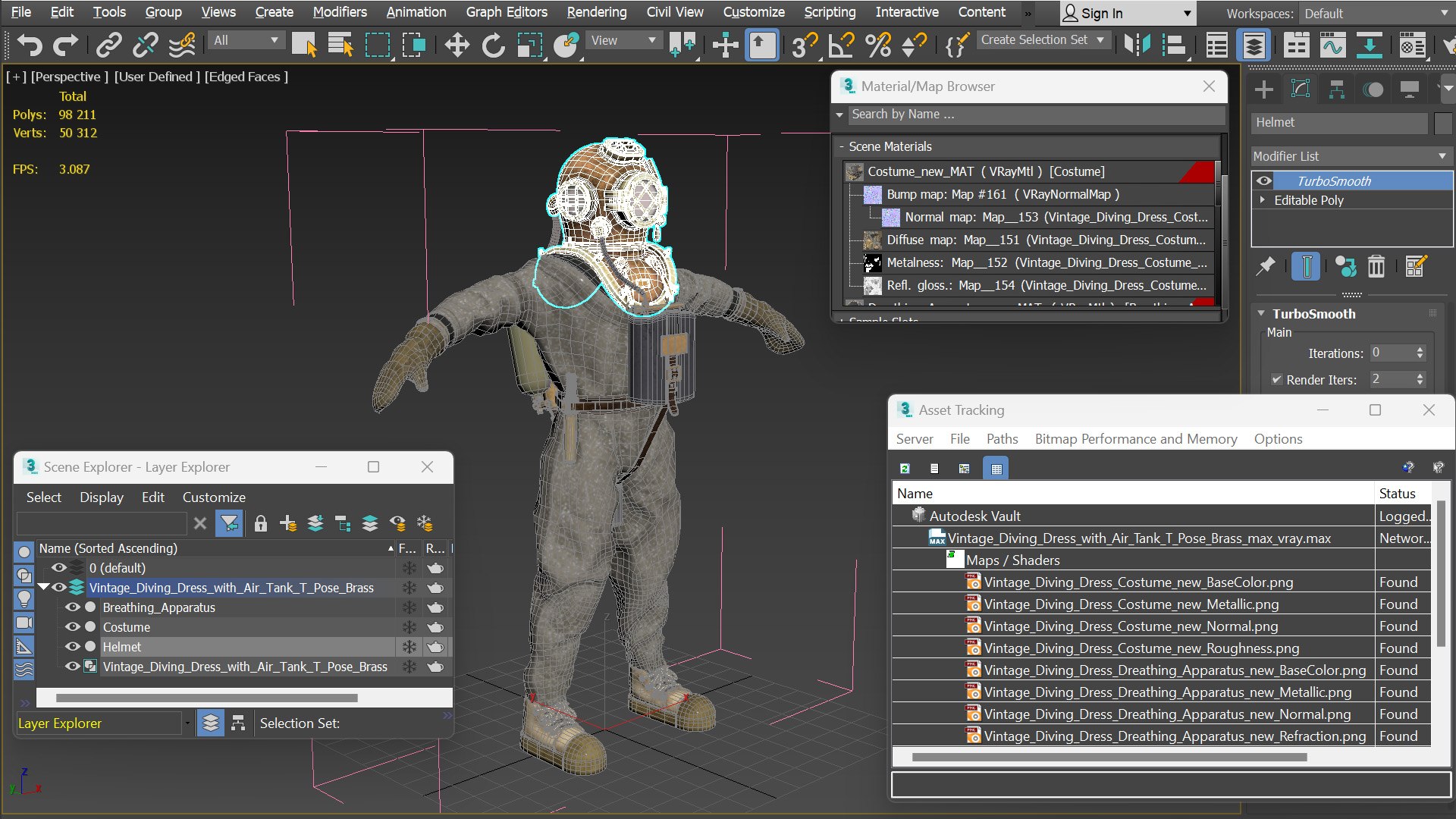Click the Search by Name field
1456x819 pixels.
1037,115
